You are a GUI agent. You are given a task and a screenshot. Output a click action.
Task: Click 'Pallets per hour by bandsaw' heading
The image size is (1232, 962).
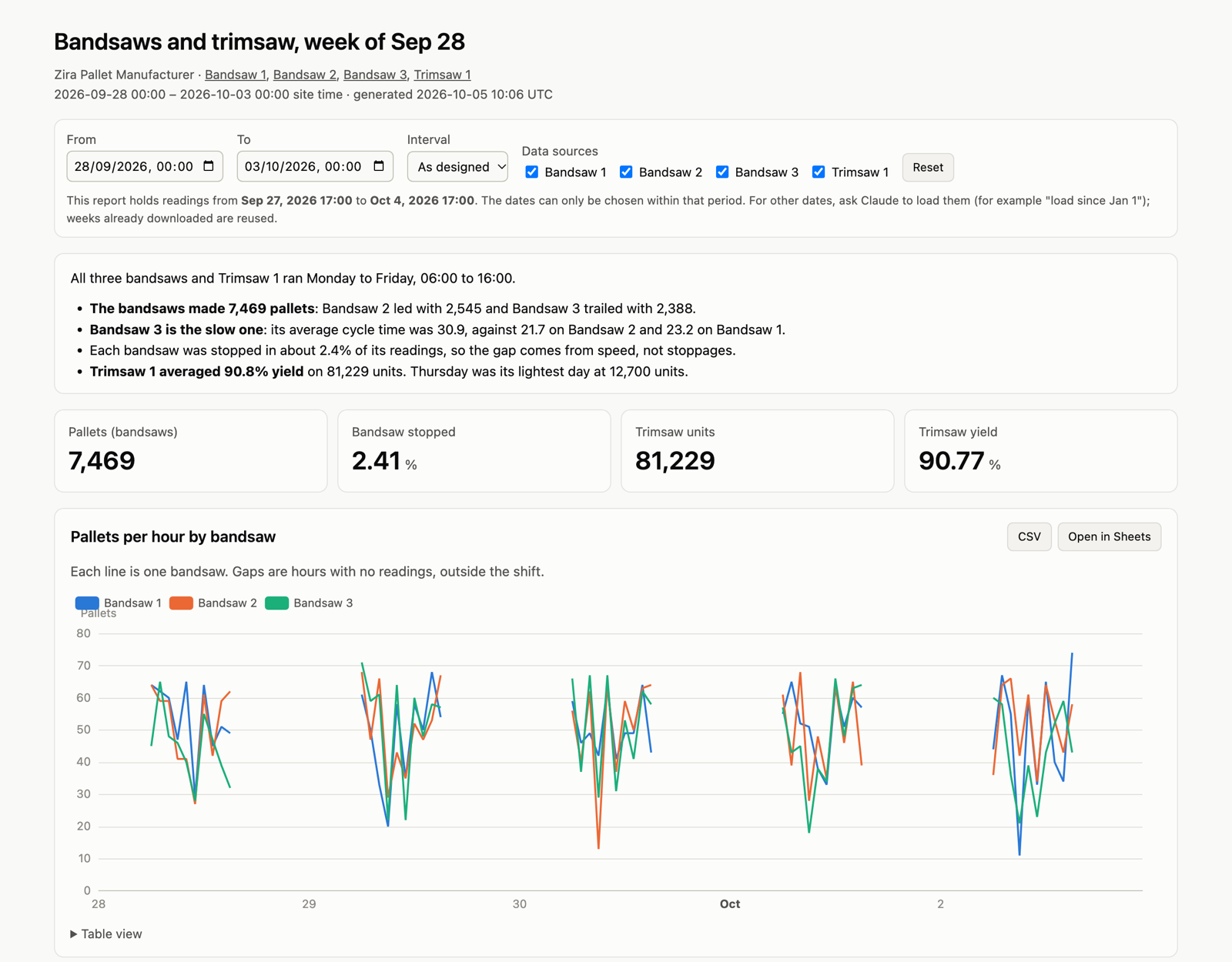click(173, 536)
